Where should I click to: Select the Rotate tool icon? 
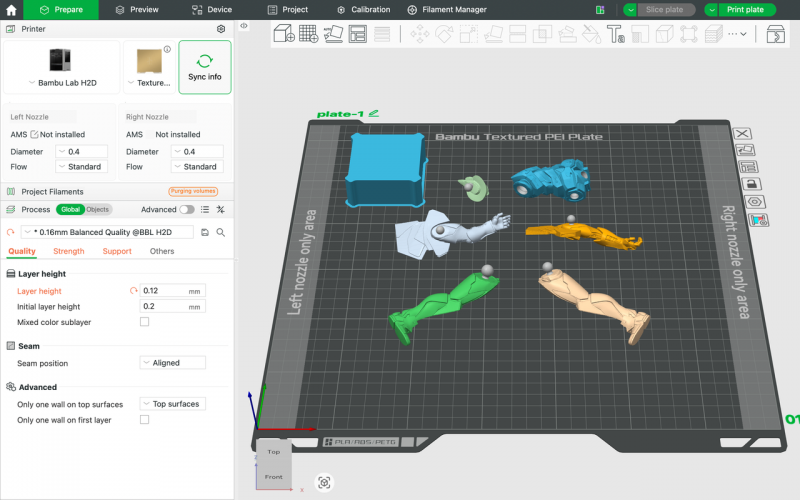coord(444,34)
